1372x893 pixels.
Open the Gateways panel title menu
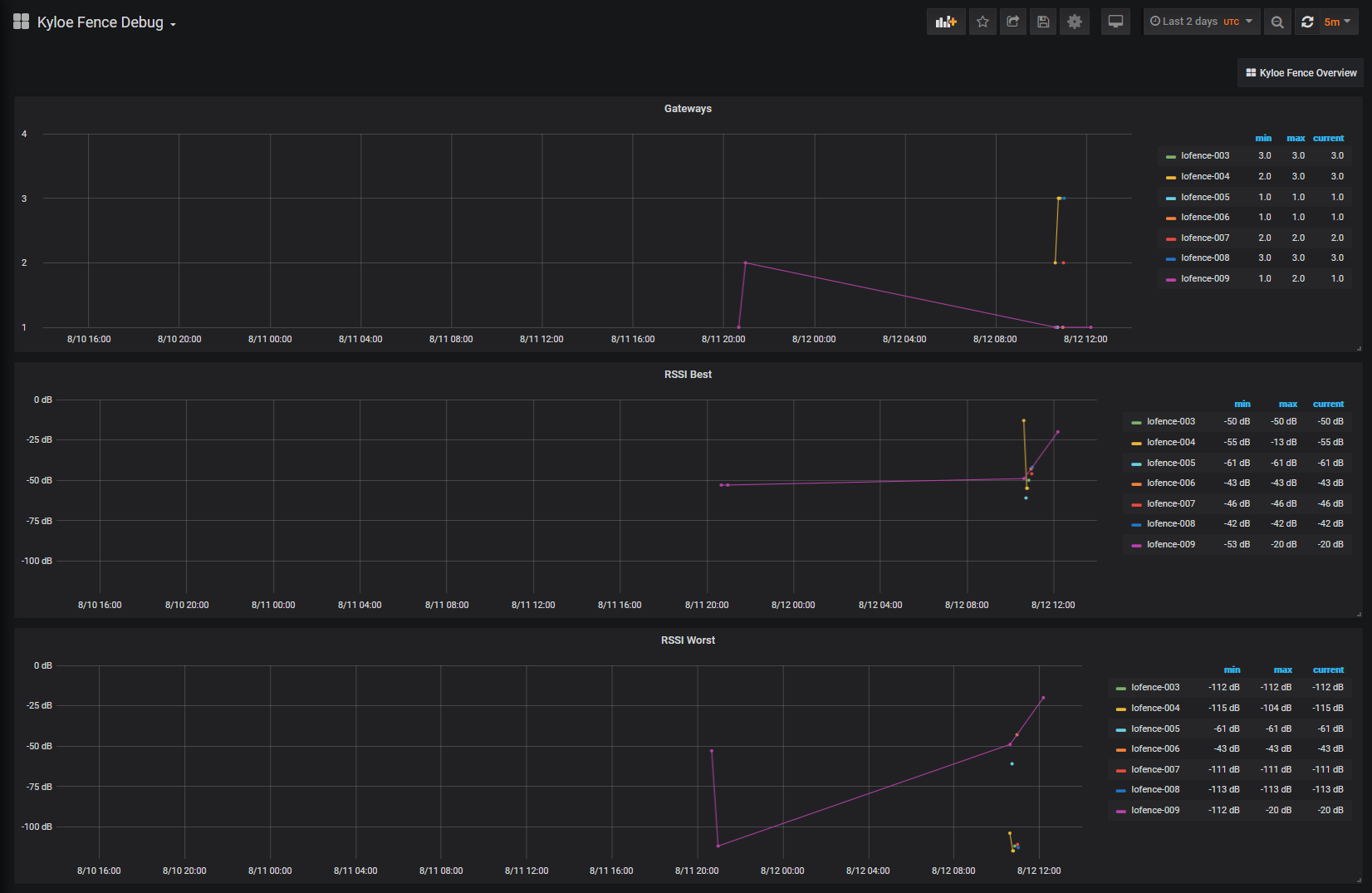point(688,109)
